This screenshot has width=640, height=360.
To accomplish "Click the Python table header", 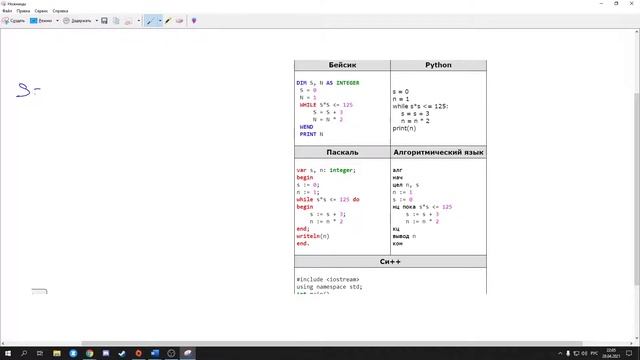I will pyautogui.click(x=438, y=65).
